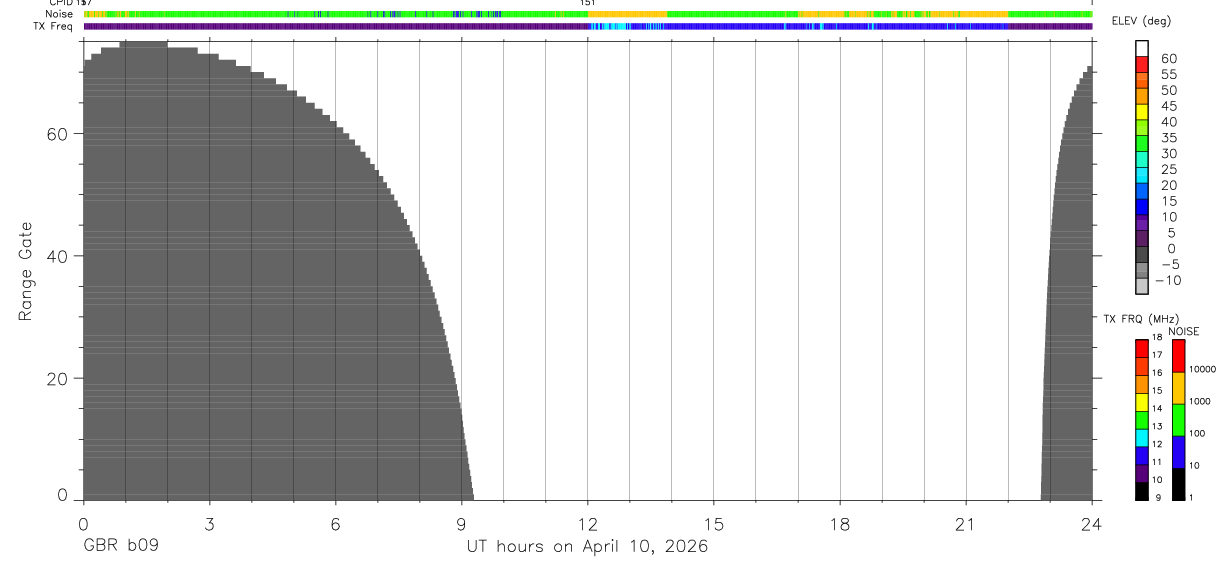The width and height of the screenshot is (1228, 567).
Task: Click the '21' tick on UT hours axis
Action: [966, 524]
